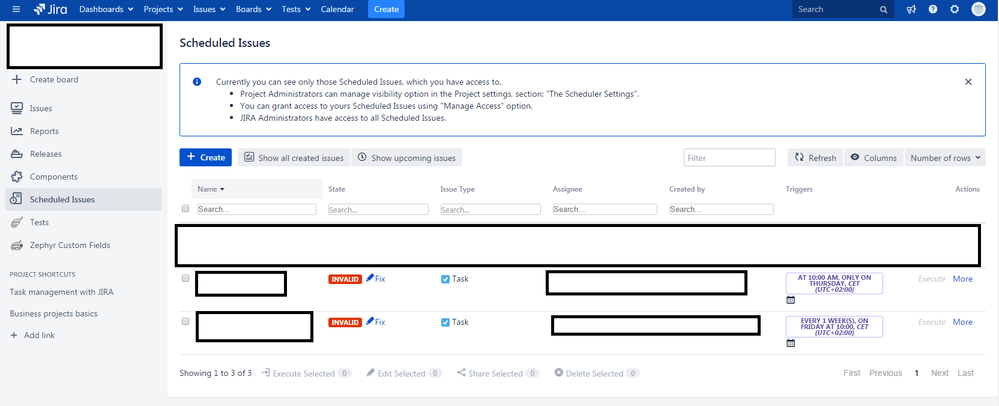The image size is (999, 406).
Task: Open the feedback megaphone icon
Action: pos(912,10)
